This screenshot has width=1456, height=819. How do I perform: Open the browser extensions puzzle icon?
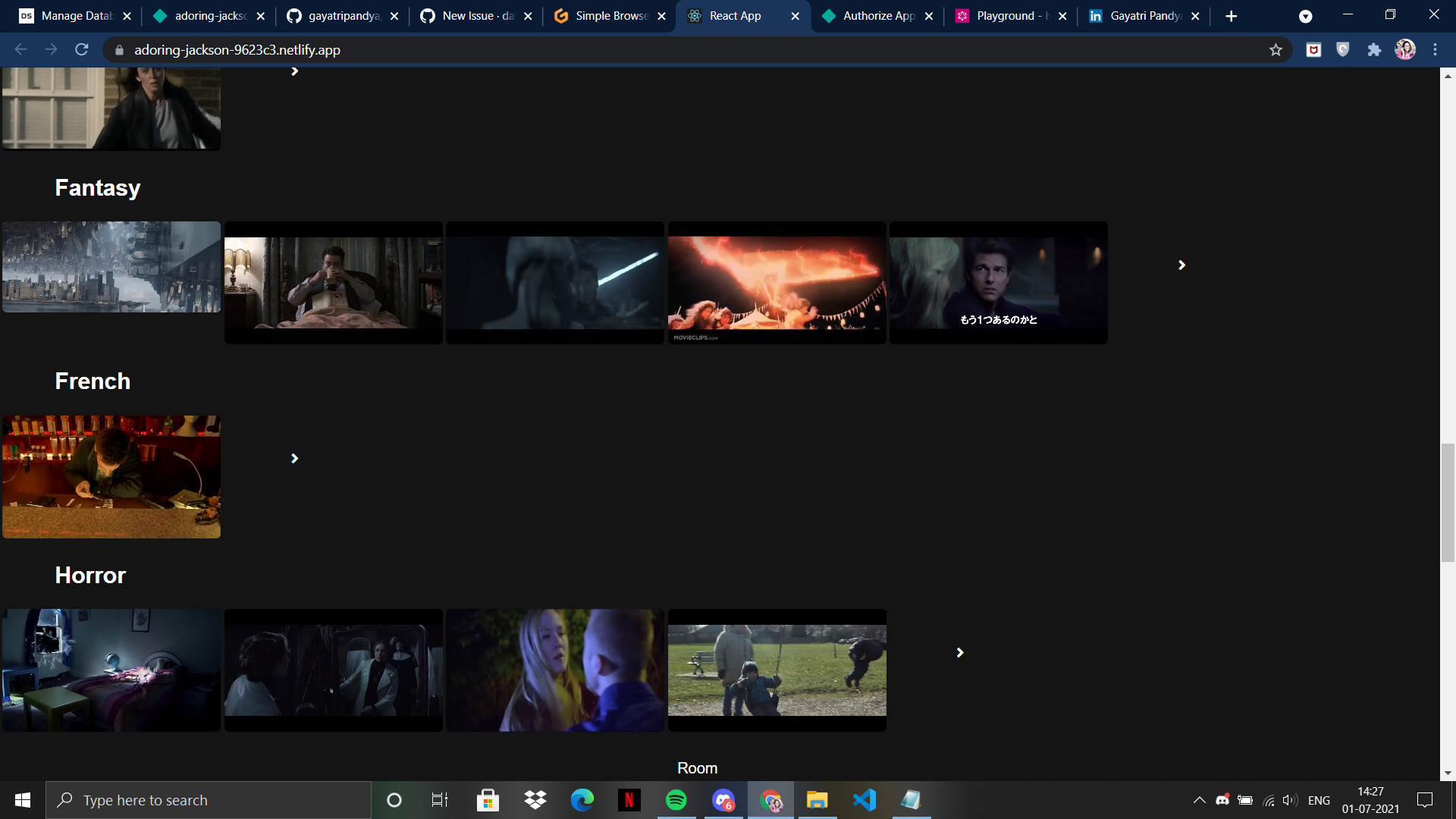coord(1374,50)
